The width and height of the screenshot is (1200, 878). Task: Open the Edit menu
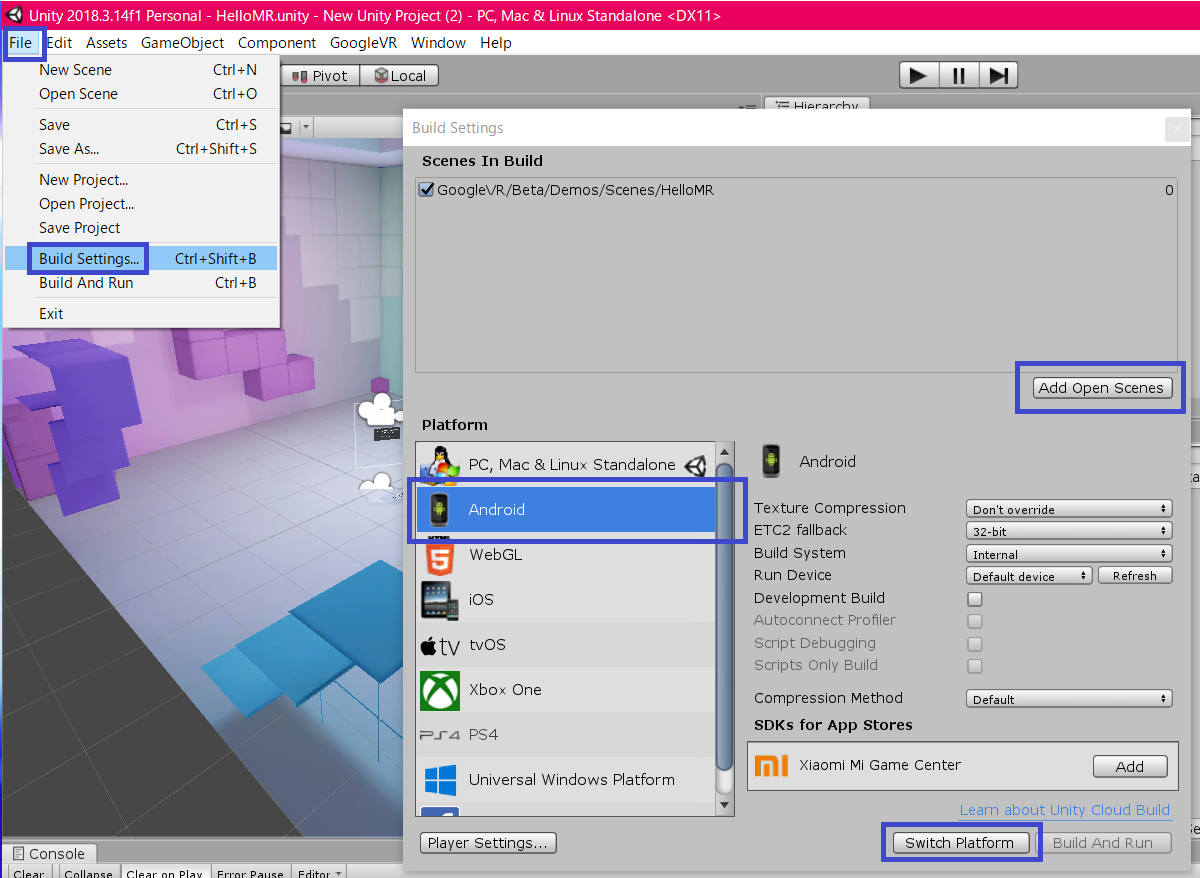[x=59, y=43]
